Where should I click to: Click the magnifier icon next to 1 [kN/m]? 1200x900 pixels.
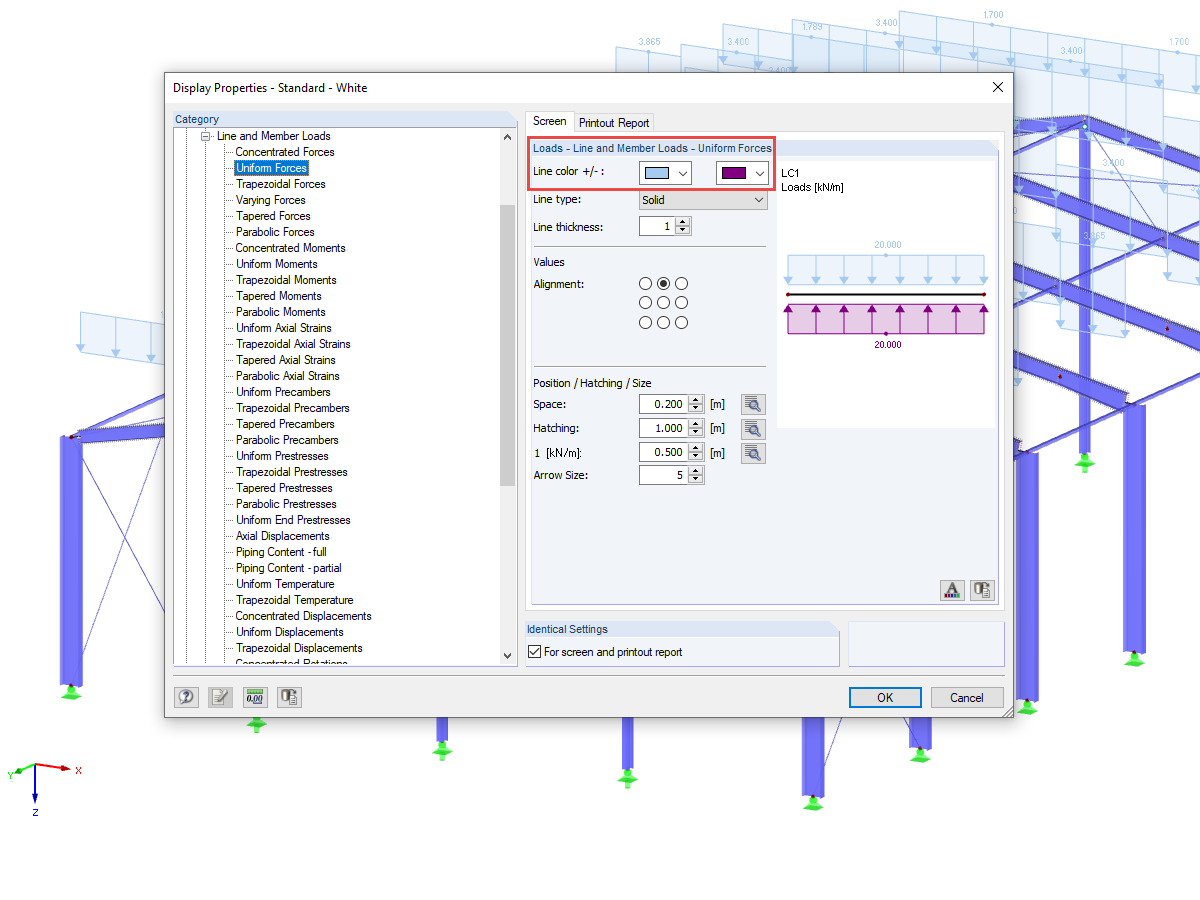tap(753, 452)
